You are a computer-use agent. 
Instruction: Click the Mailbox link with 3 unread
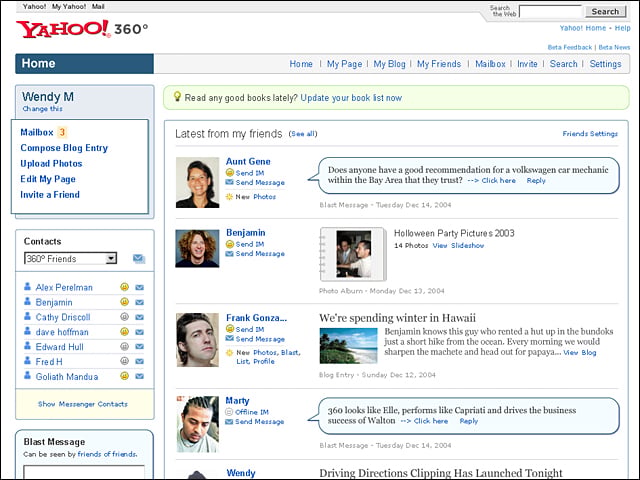(x=37, y=132)
